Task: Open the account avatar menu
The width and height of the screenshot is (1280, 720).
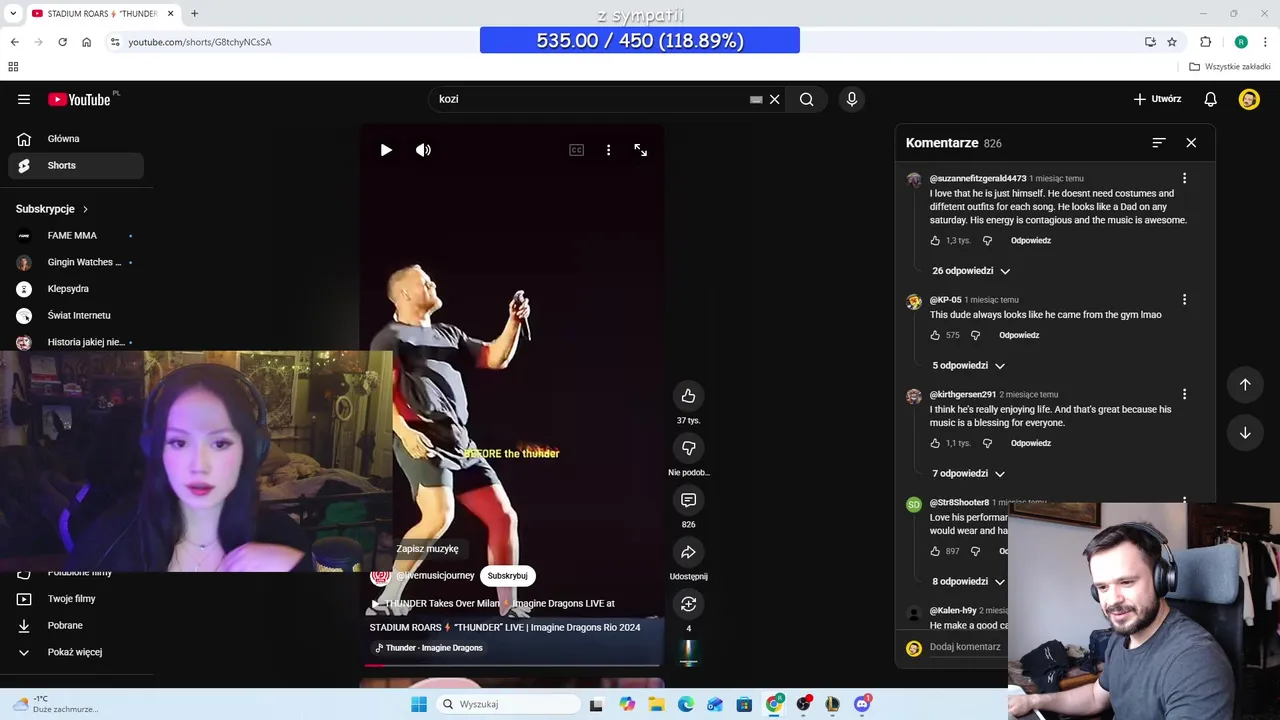Action: pos(1249,99)
